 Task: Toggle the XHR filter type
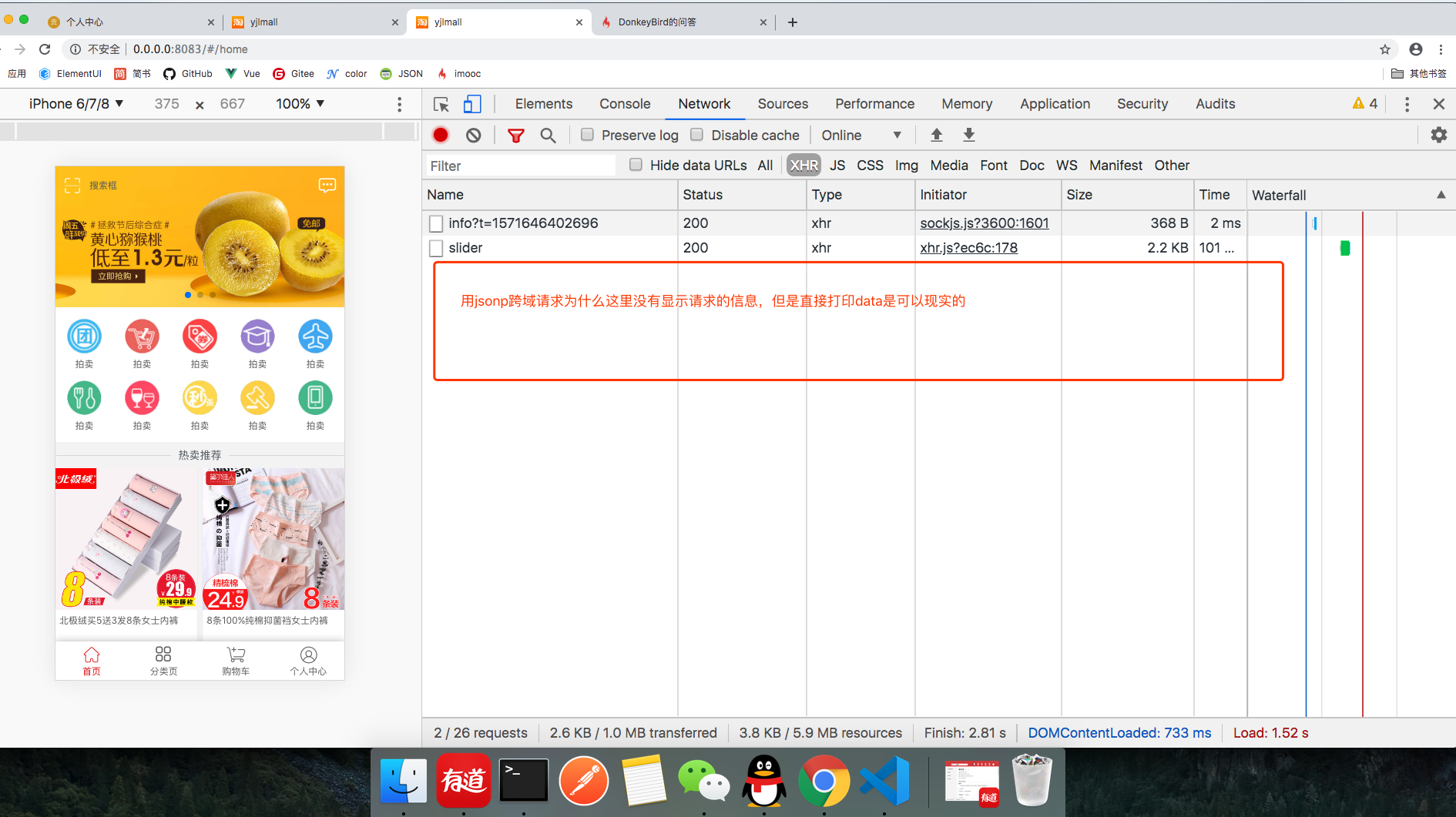pyautogui.click(x=803, y=166)
